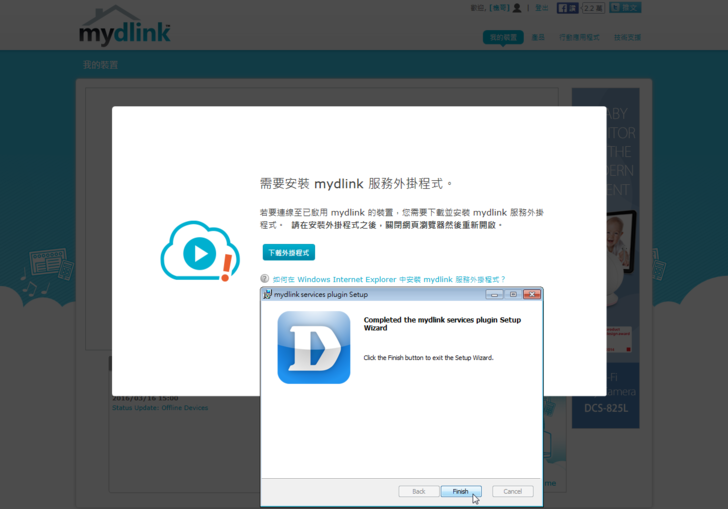Minimize the mydlink plugin Setup window
This screenshot has height=509, width=728.
[494, 294]
